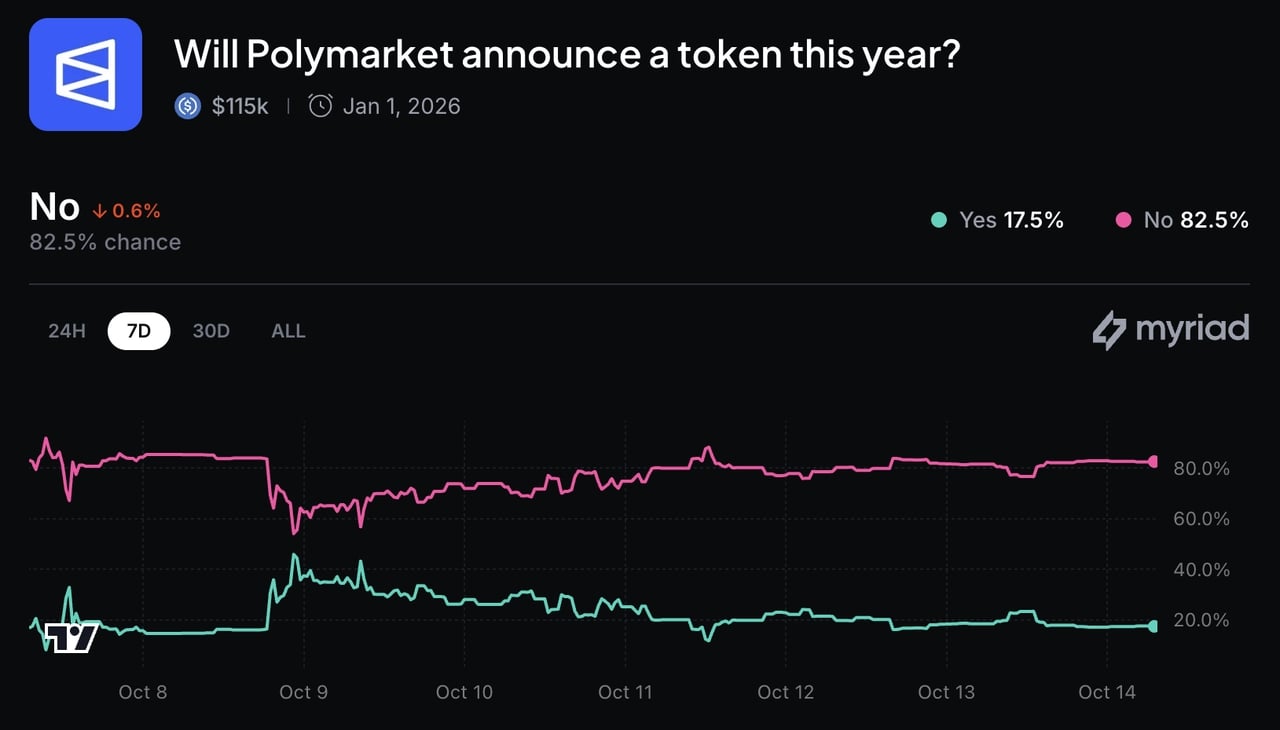Click the latest pink data point marker

click(x=1152, y=462)
